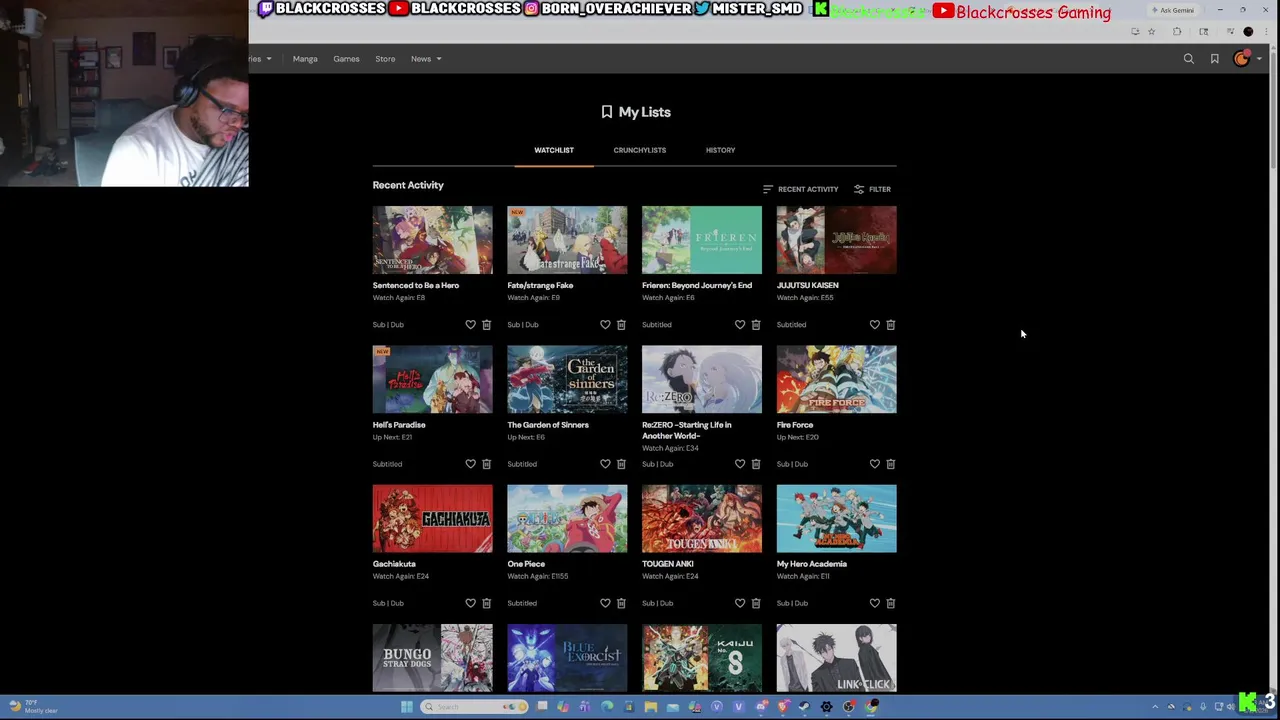Screen dimensions: 1280x720
Task: Open Sentenced to Be a Hero thumbnail
Action: pyautogui.click(x=432, y=240)
